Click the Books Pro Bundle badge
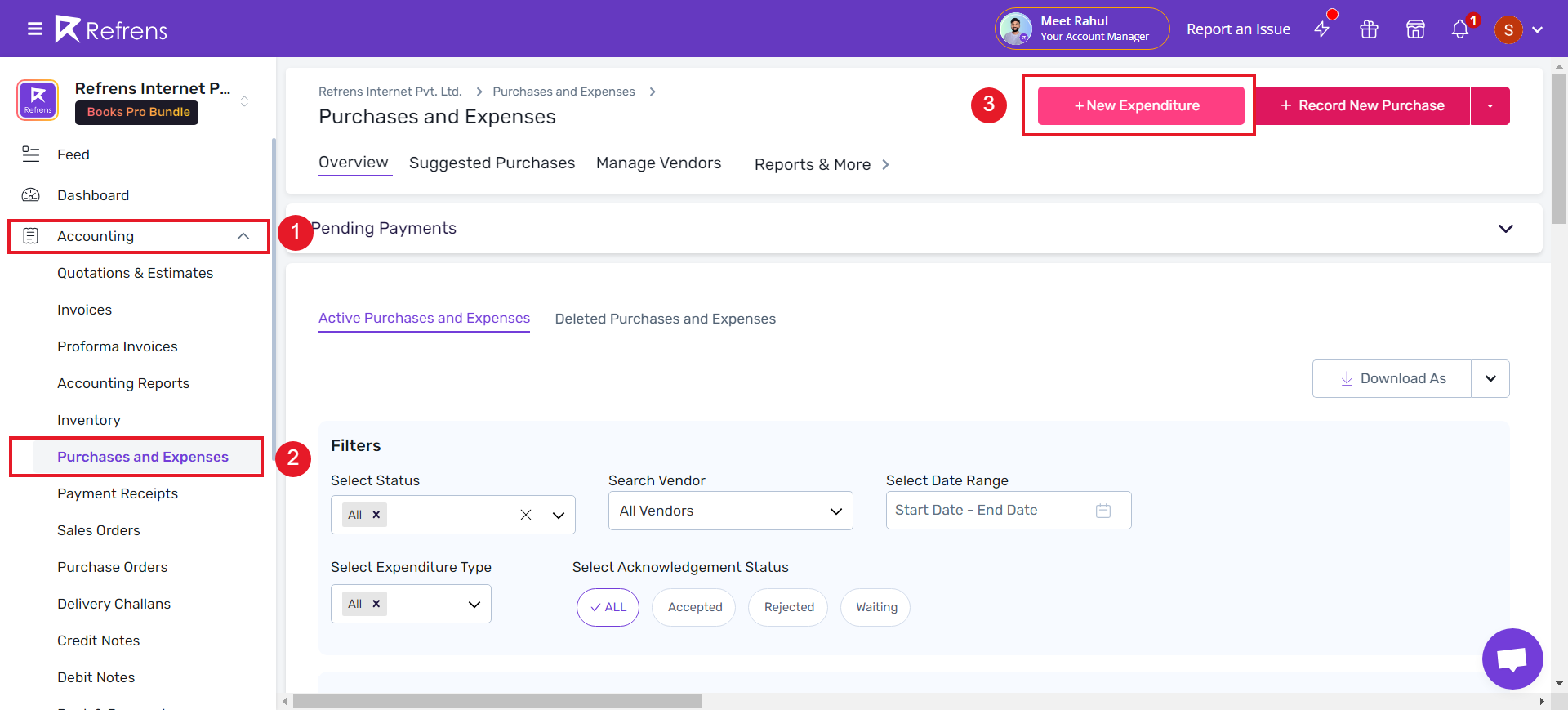This screenshot has width=1568, height=710. click(136, 113)
